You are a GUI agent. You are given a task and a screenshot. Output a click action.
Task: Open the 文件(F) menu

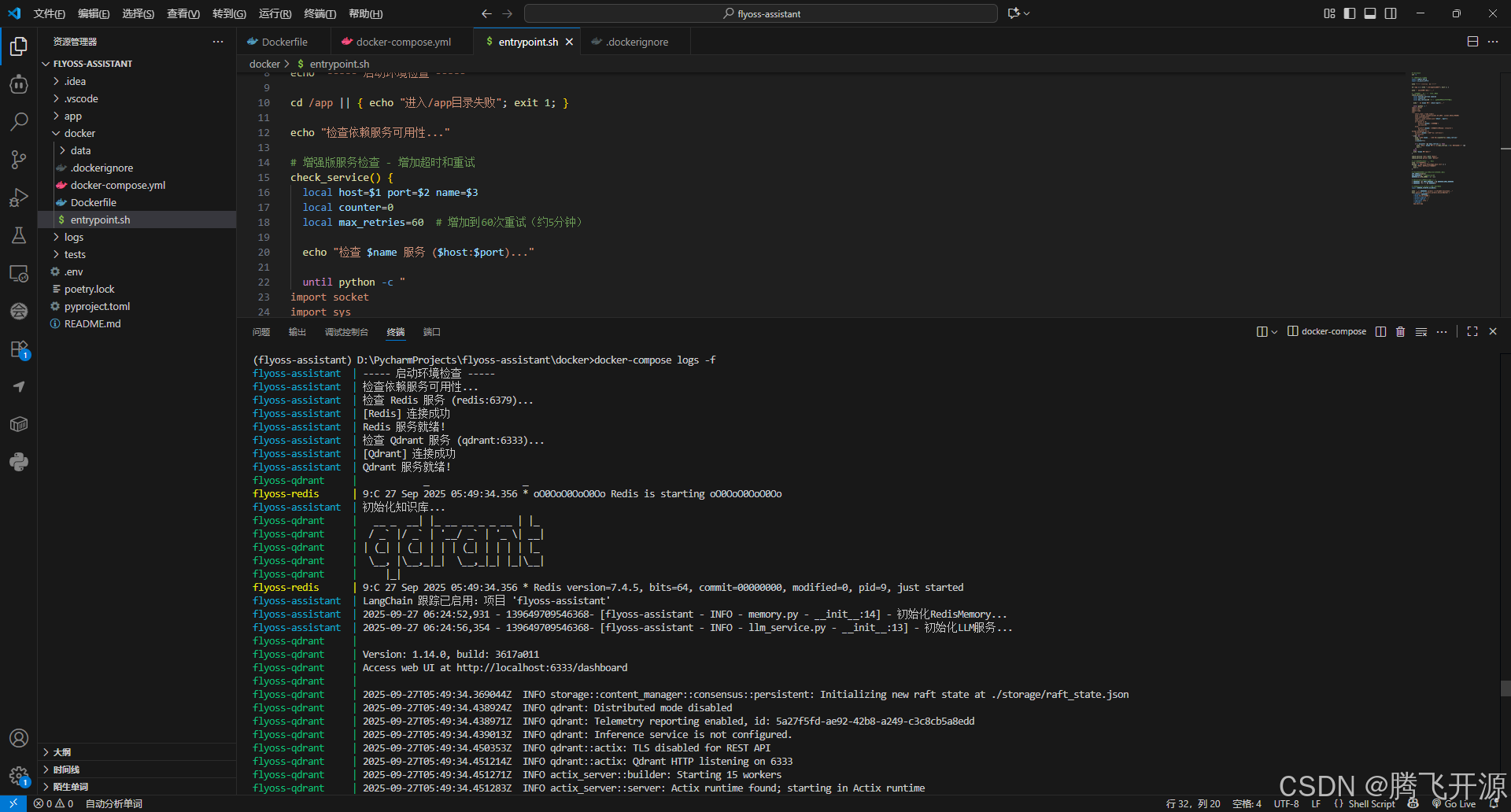pos(50,13)
